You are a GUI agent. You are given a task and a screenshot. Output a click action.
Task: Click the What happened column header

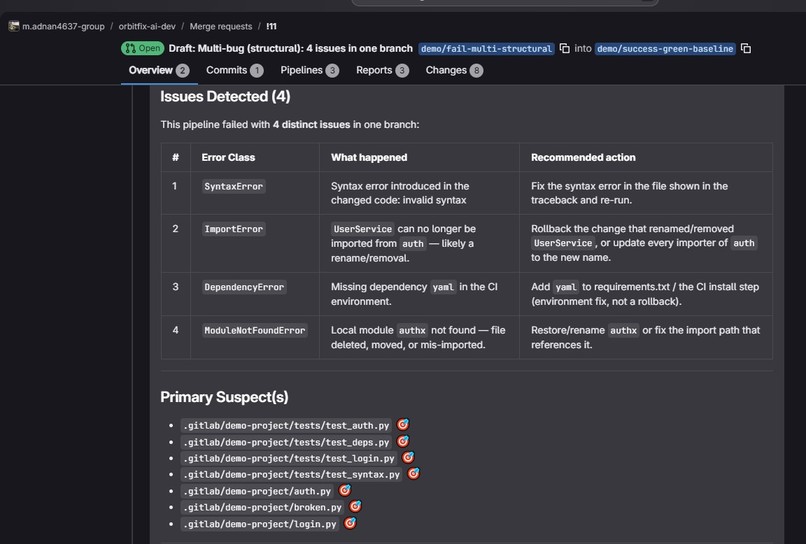tap(369, 157)
